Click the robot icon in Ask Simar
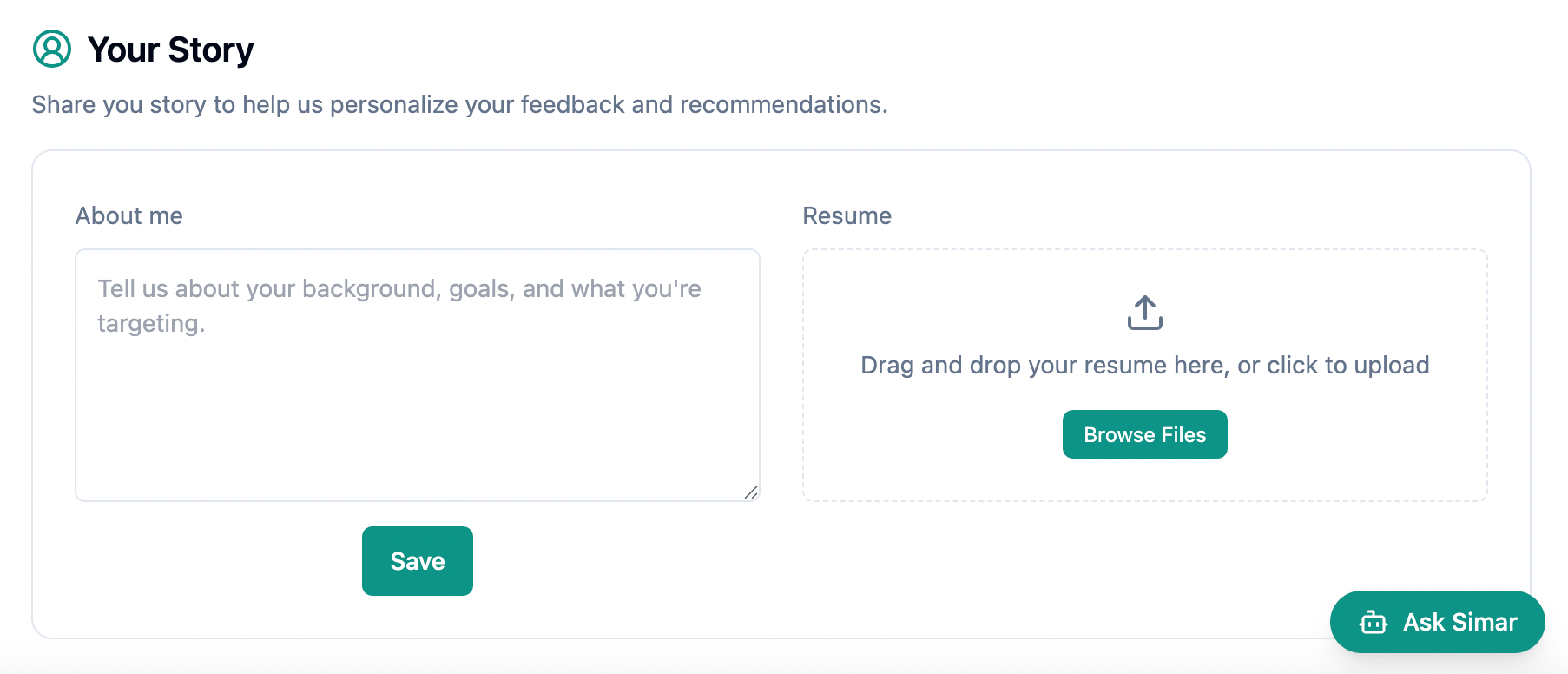The width and height of the screenshot is (1568, 674). tap(1373, 623)
